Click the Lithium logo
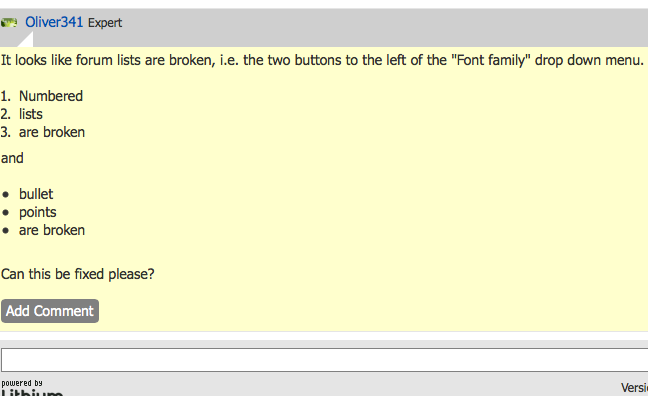The height and width of the screenshot is (396, 648). [32, 392]
